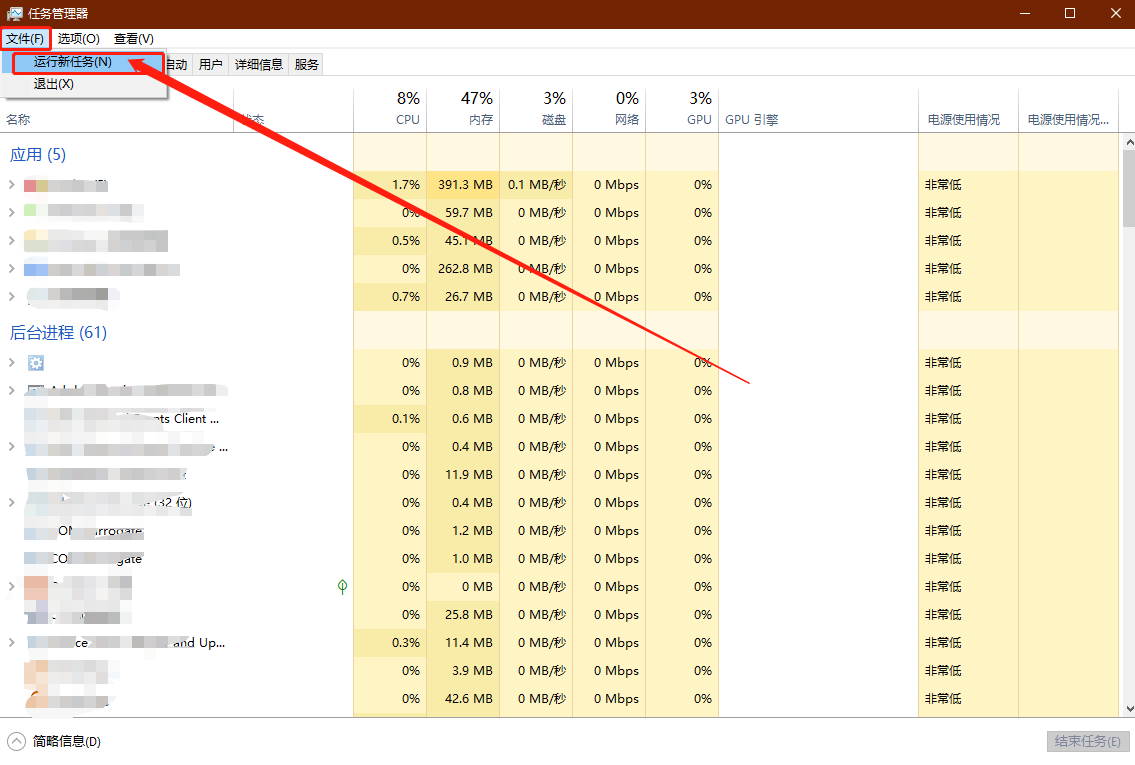Click the 名称 column header
The image size is (1135, 765).
[x=18, y=119]
